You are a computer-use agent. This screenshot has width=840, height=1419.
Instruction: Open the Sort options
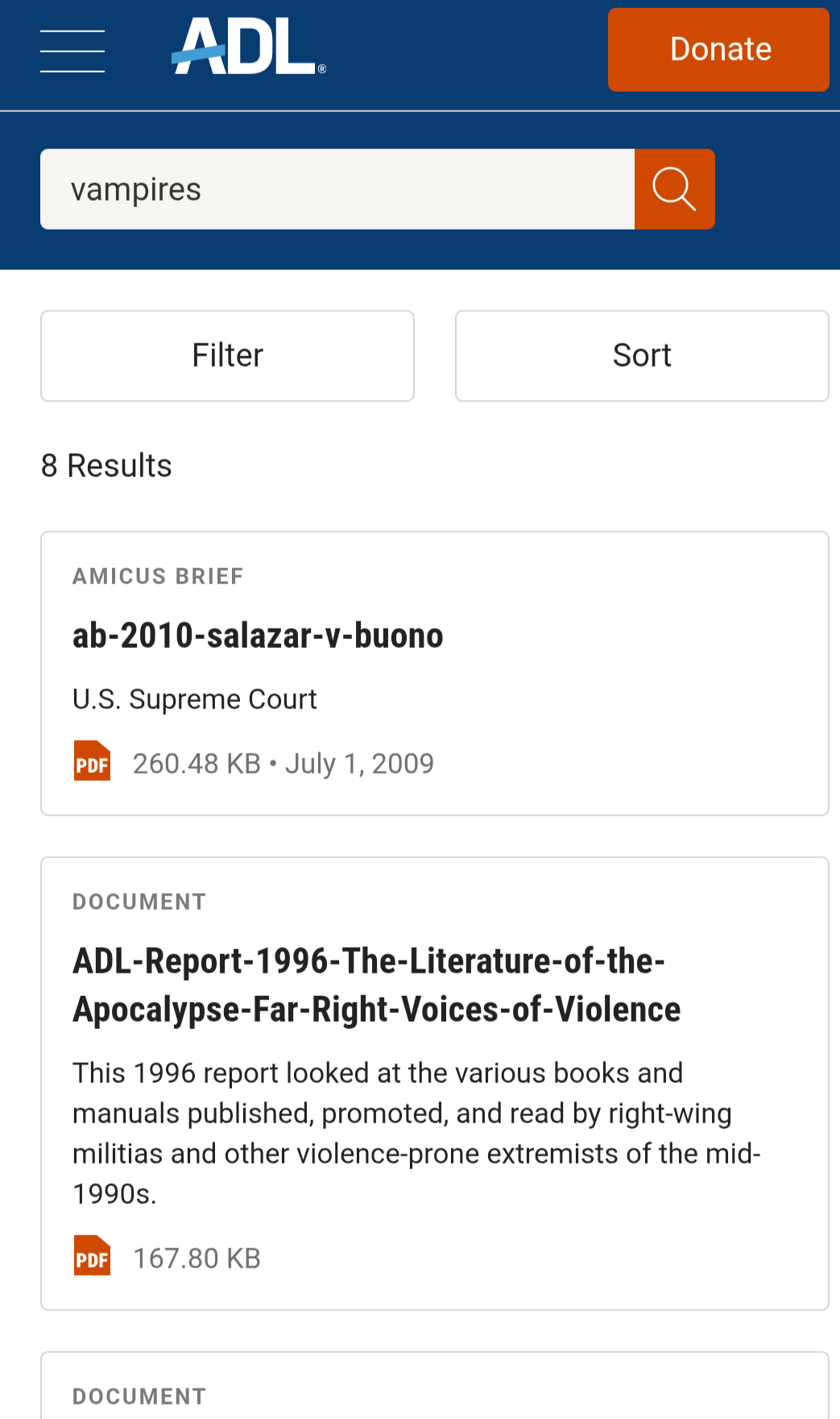pyautogui.click(x=641, y=355)
